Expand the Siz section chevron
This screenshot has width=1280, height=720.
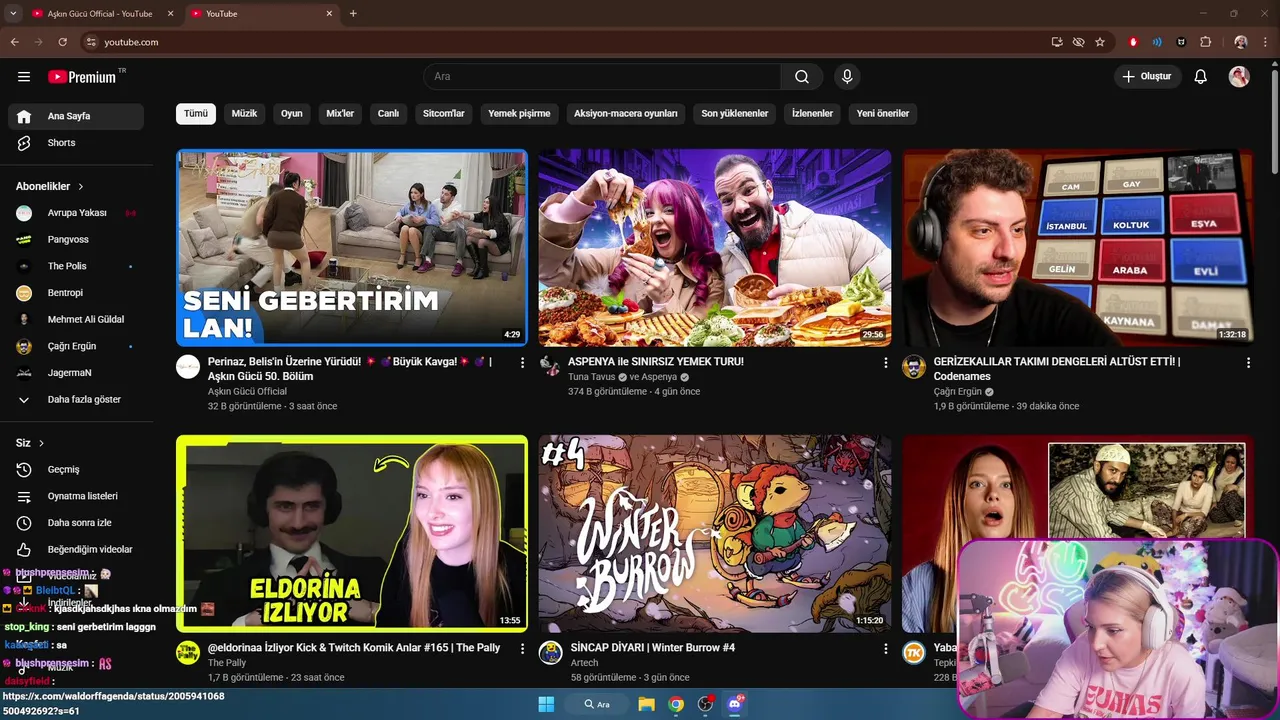click(x=41, y=443)
